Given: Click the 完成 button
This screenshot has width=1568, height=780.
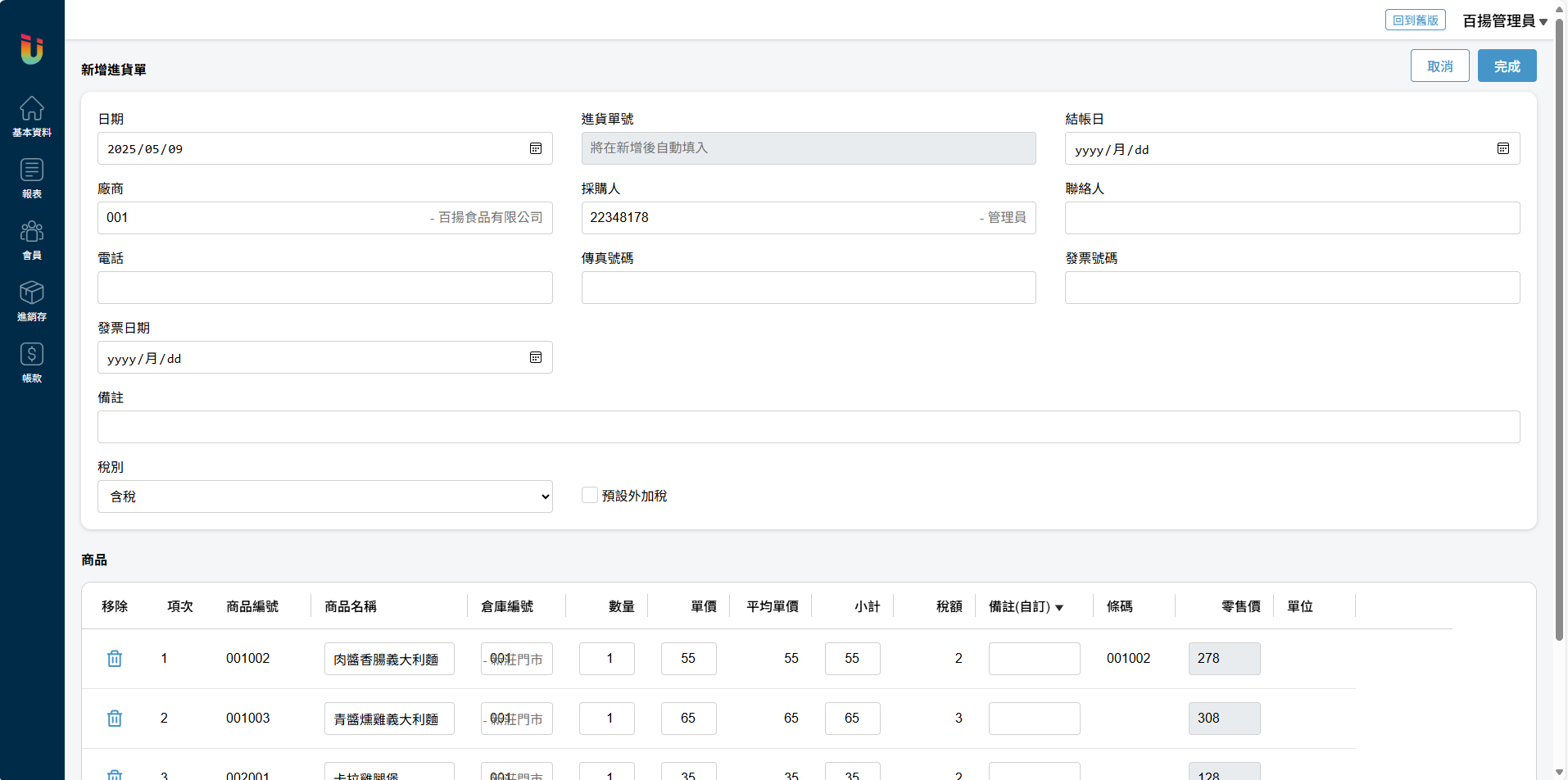Looking at the screenshot, I should 1507,66.
